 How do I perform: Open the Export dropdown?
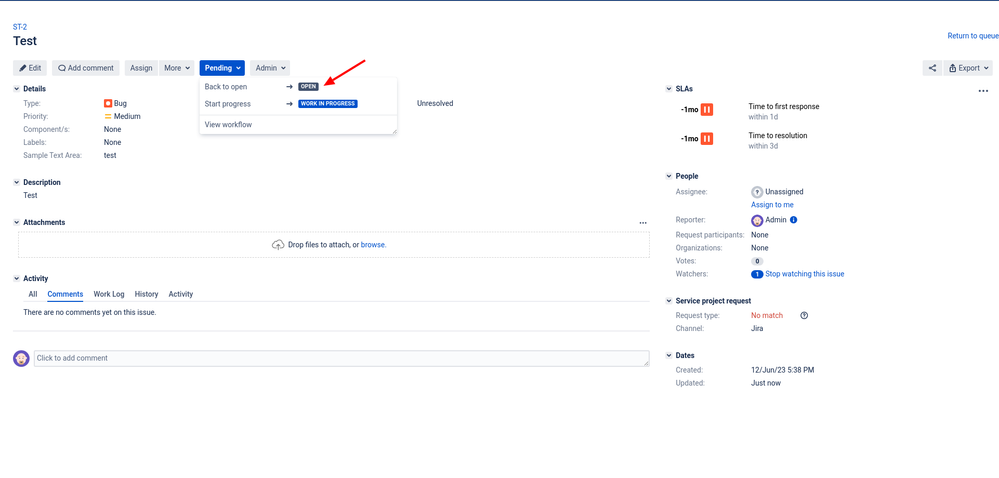pos(968,68)
